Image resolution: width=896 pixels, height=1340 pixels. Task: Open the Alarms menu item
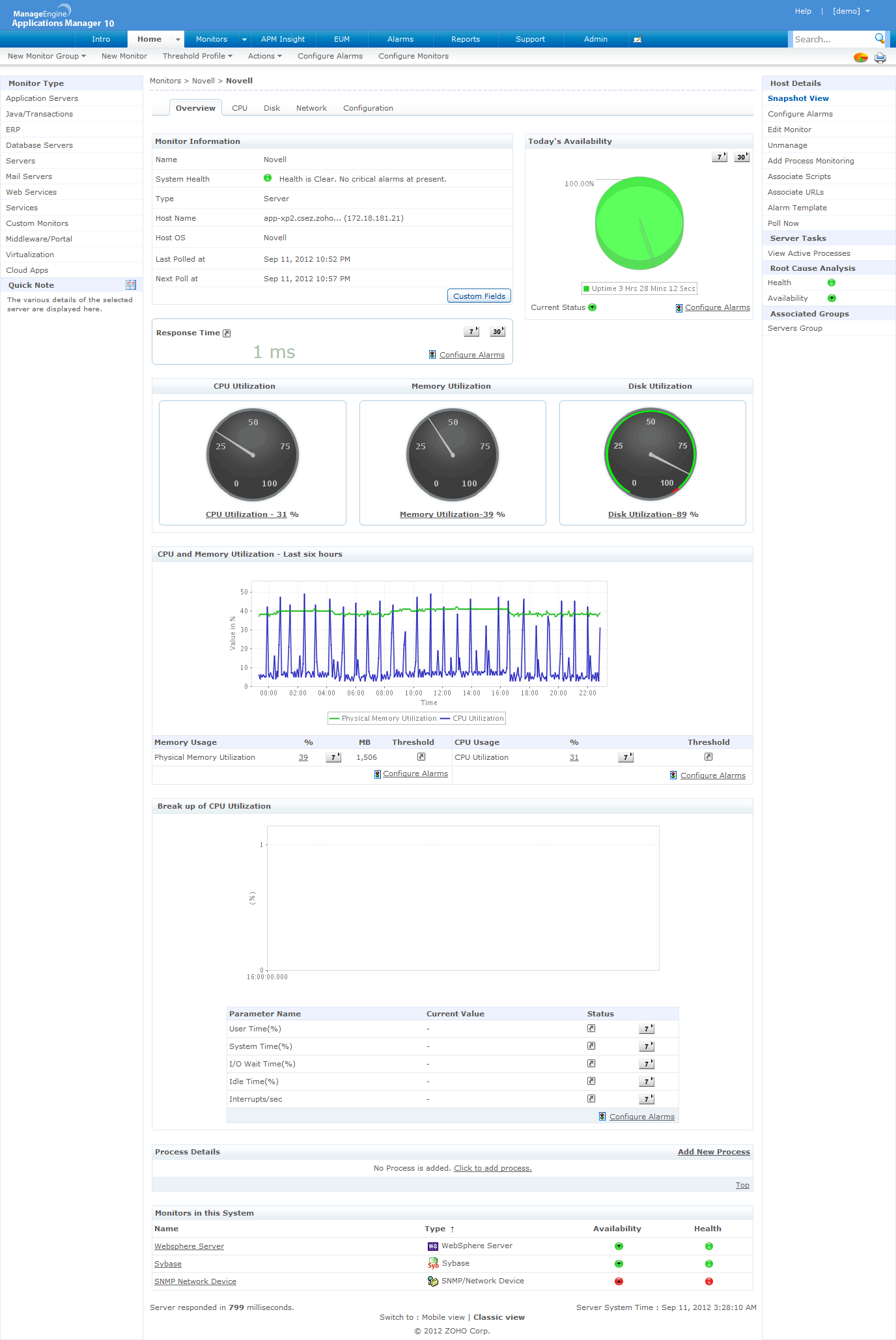(x=400, y=39)
